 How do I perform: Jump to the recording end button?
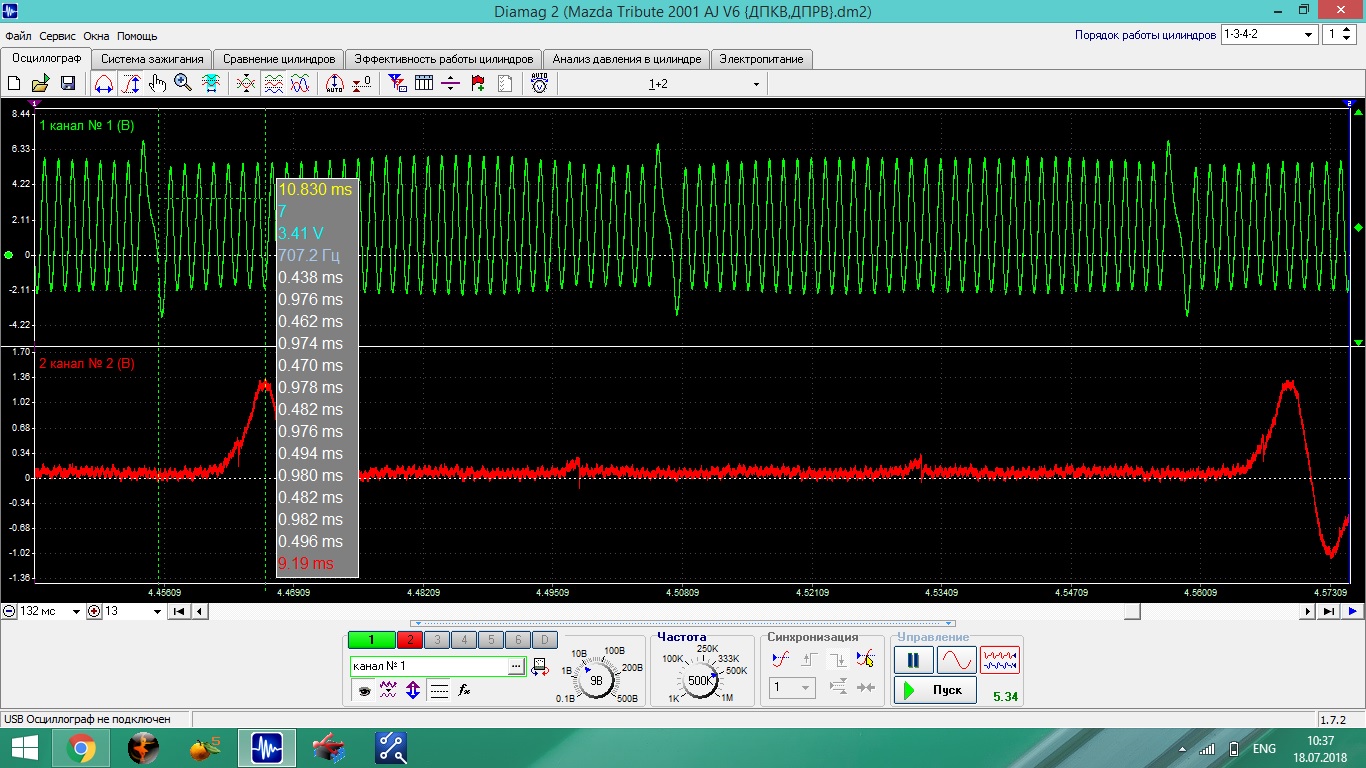click(1329, 611)
